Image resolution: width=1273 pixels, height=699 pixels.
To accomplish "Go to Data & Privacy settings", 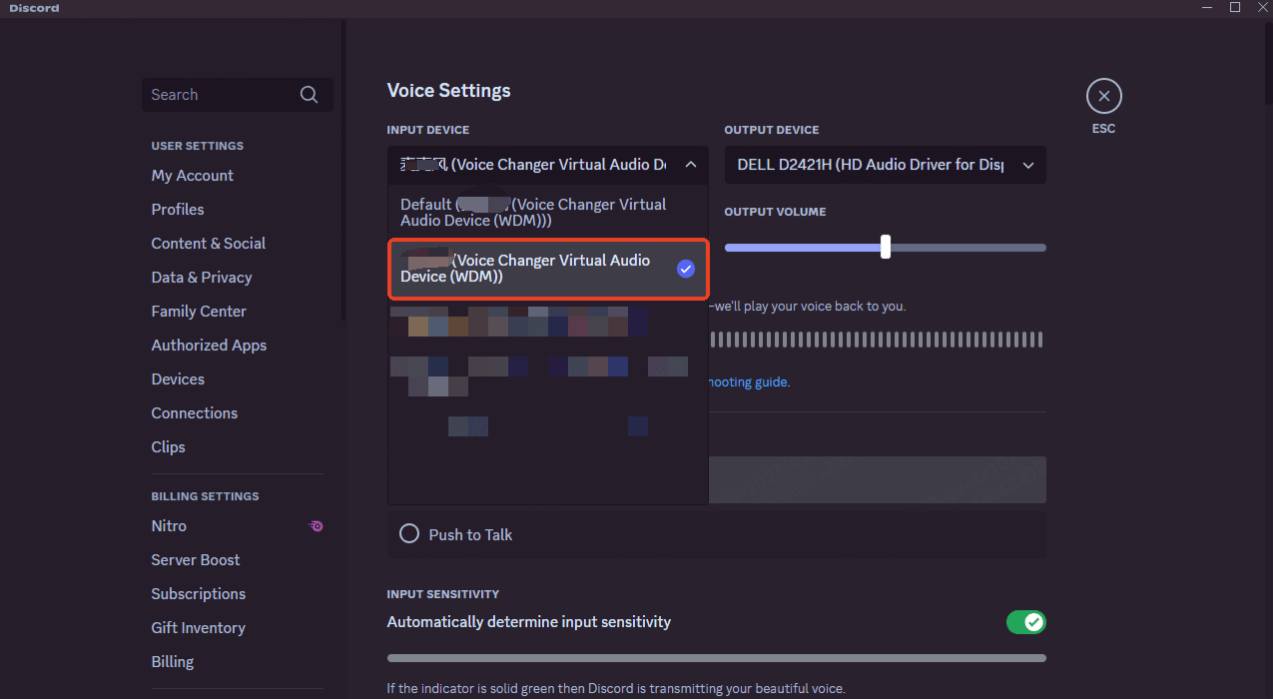I will (x=201, y=277).
